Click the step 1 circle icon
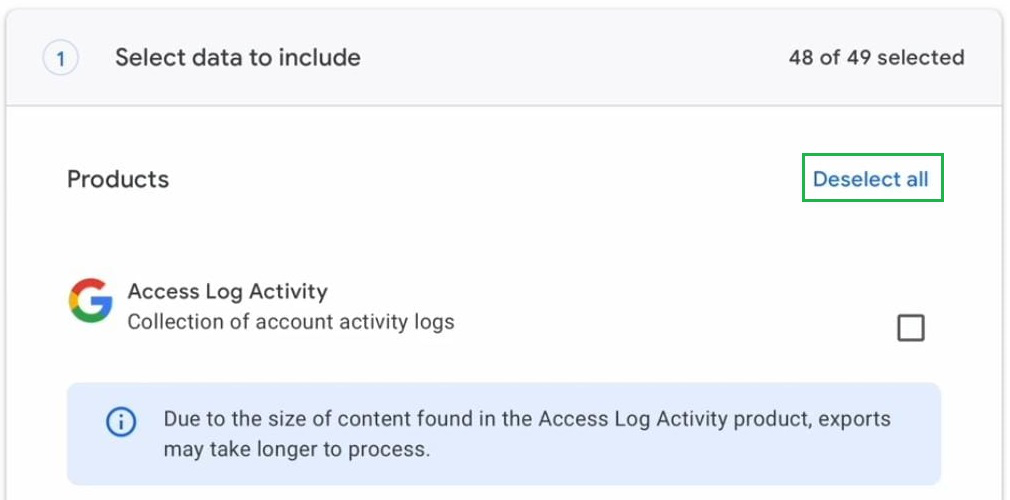Viewport: 1010px width, 500px height. pyautogui.click(x=60, y=58)
